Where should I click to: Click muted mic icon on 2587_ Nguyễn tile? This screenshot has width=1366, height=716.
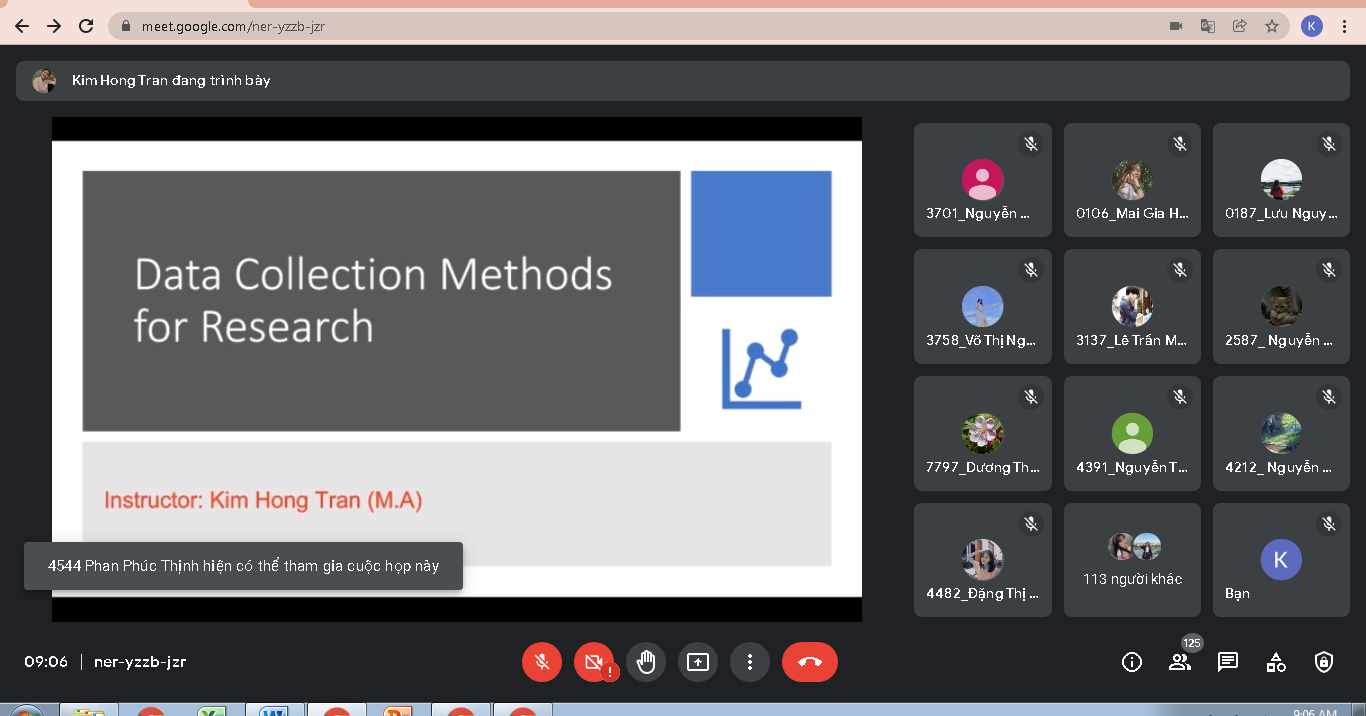point(1329,270)
